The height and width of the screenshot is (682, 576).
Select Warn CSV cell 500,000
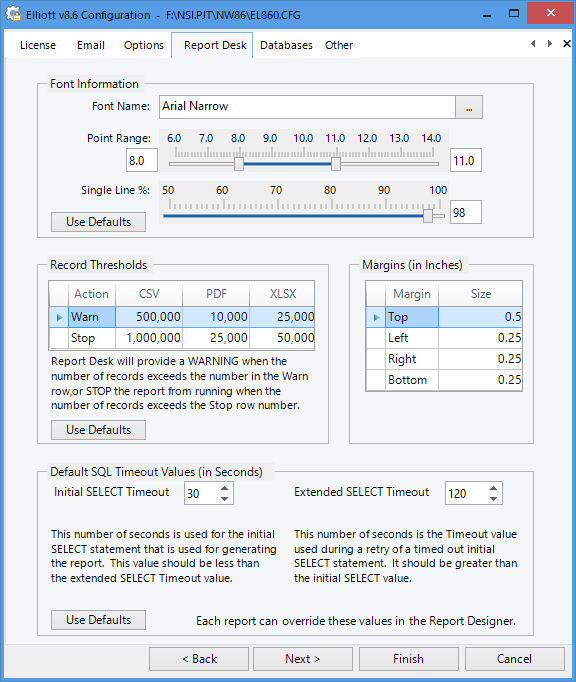(x=149, y=317)
